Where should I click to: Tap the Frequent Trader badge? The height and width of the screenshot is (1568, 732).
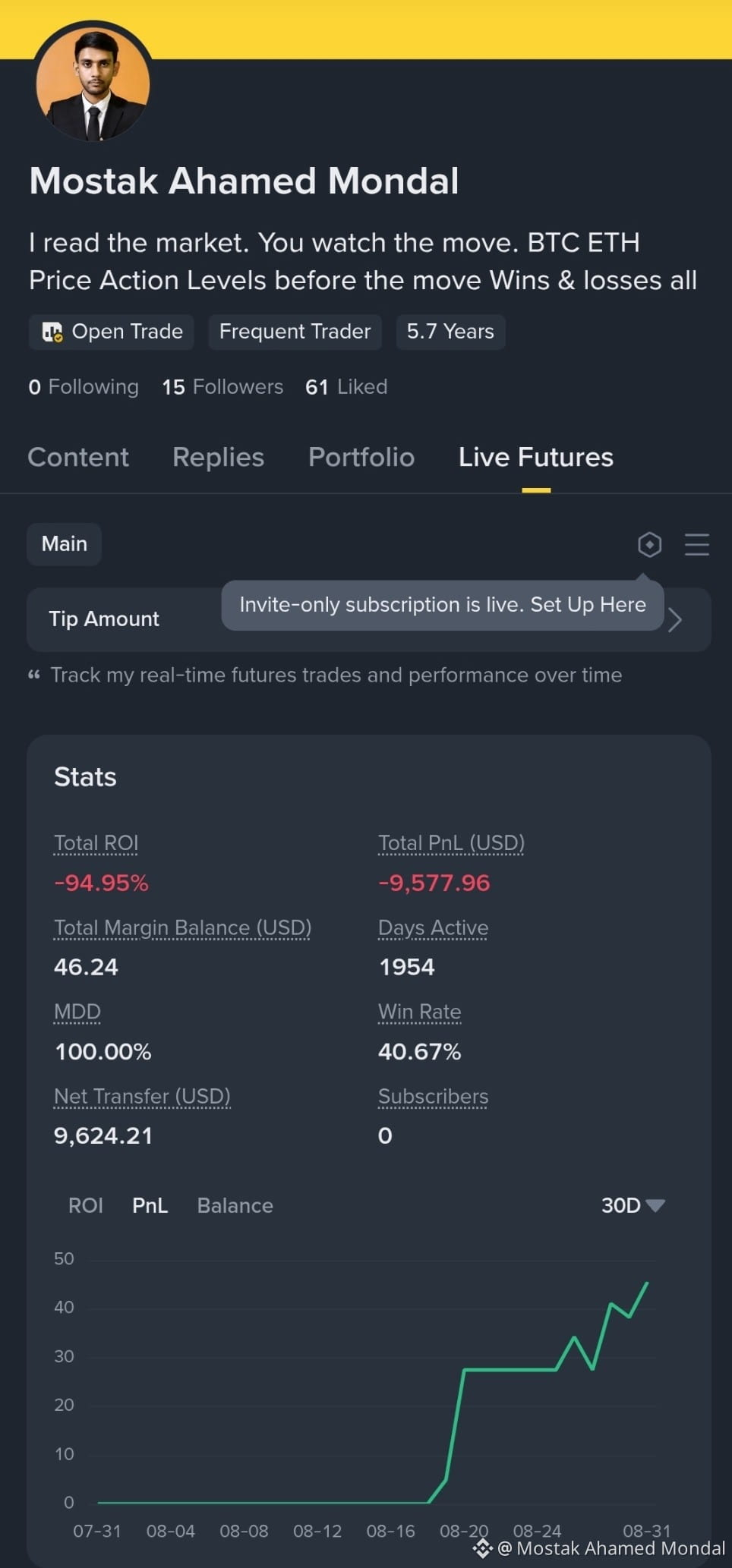295,332
